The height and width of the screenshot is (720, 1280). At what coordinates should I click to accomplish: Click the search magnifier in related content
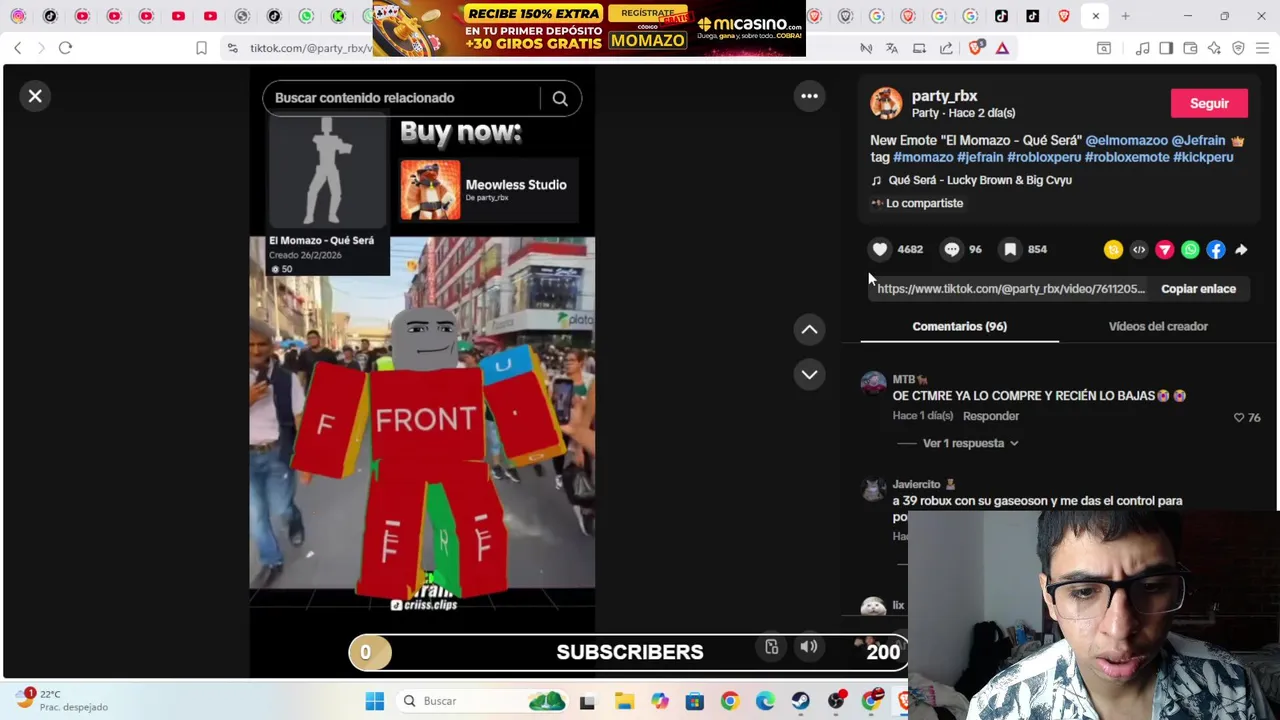tap(560, 98)
